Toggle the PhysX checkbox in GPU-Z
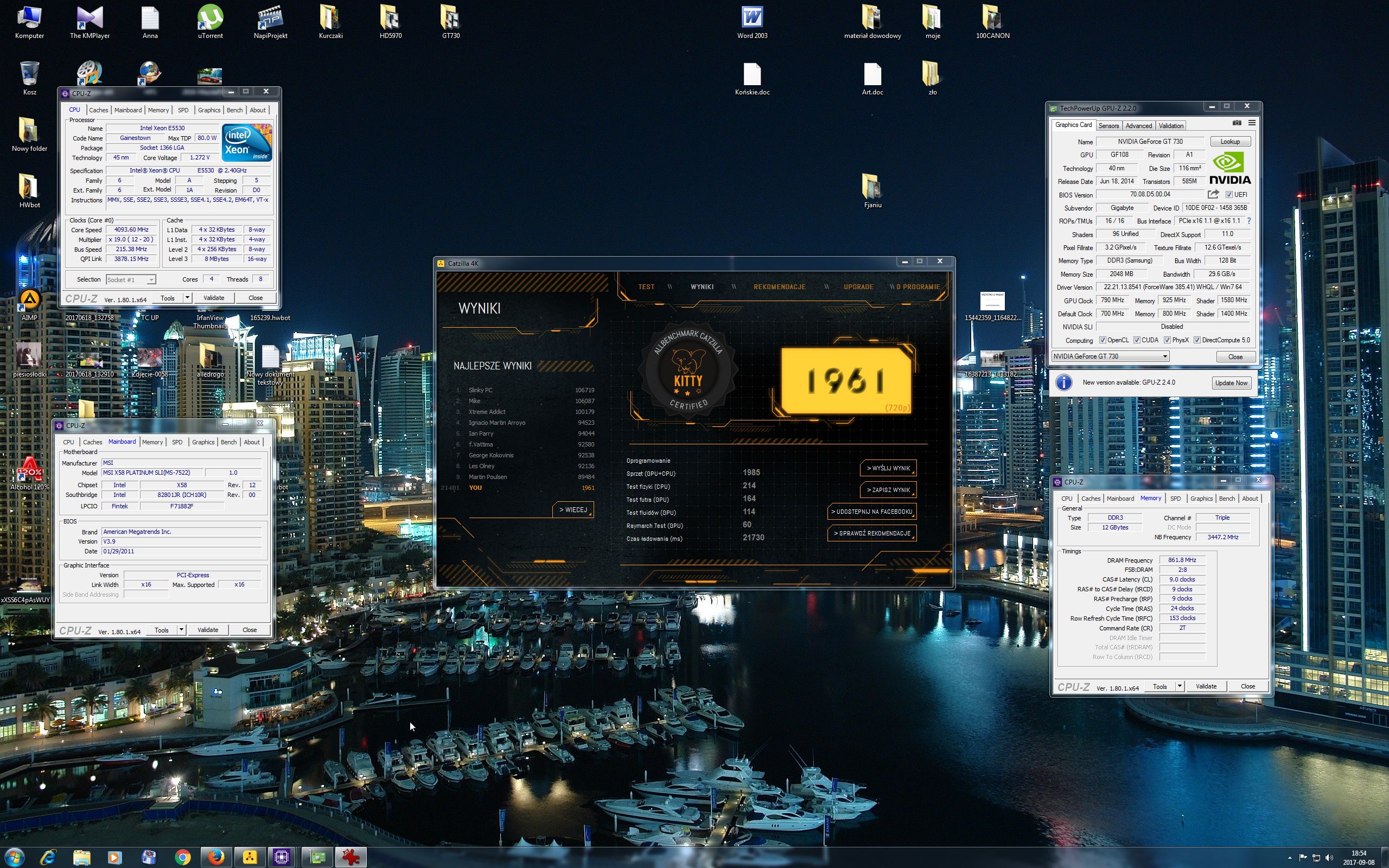 (x=1167, y=340)
